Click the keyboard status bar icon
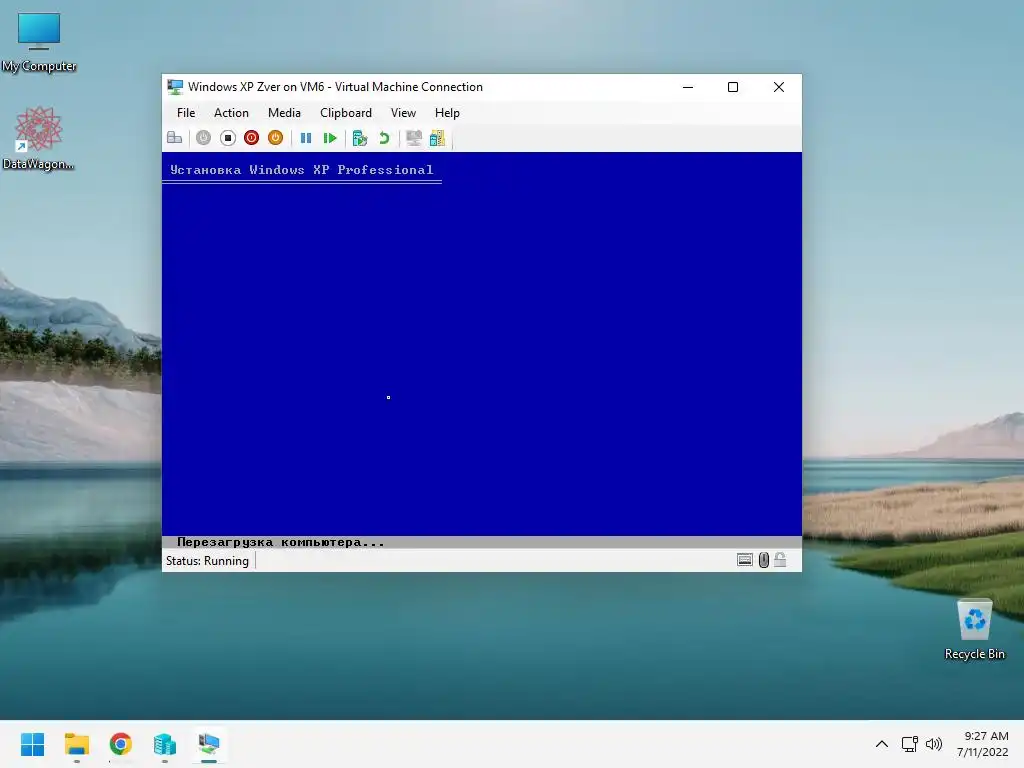The image size is (1024, 768). (744, 560)
